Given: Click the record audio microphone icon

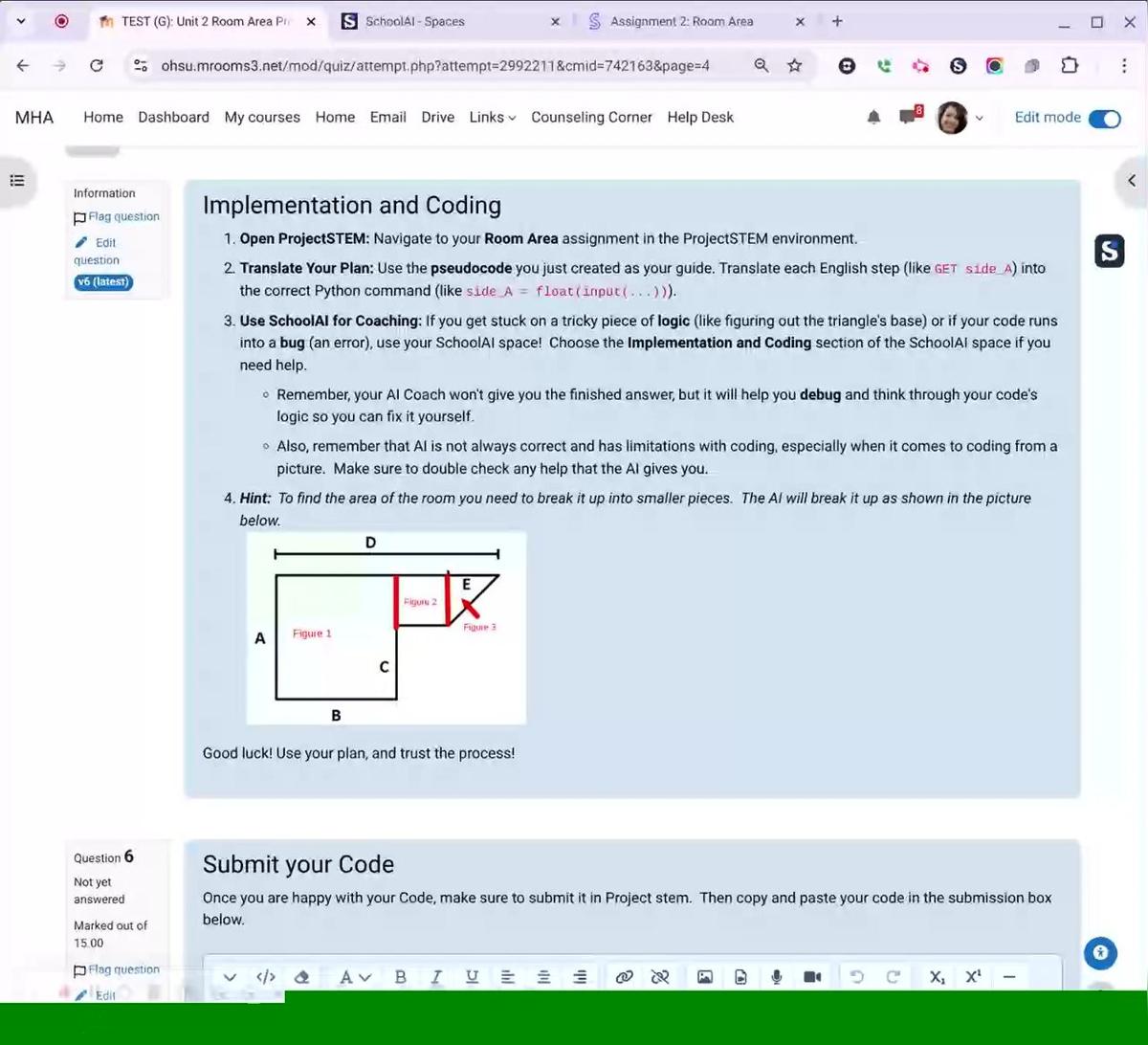Looking at the screenshot, I should click(777, 976).
